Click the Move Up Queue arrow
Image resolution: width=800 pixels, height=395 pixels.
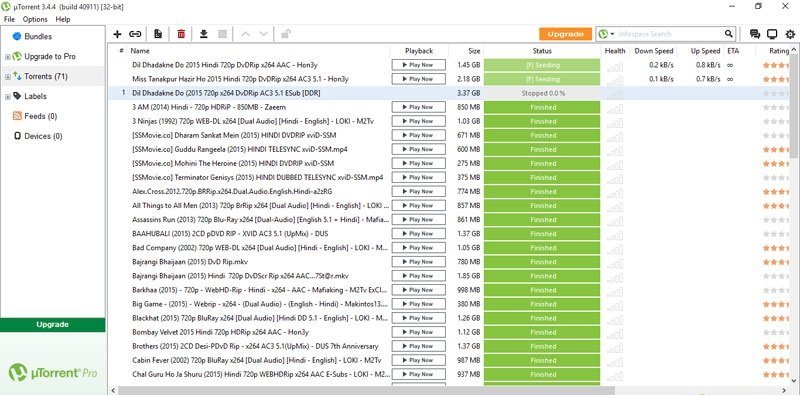(x=245, y=34)
